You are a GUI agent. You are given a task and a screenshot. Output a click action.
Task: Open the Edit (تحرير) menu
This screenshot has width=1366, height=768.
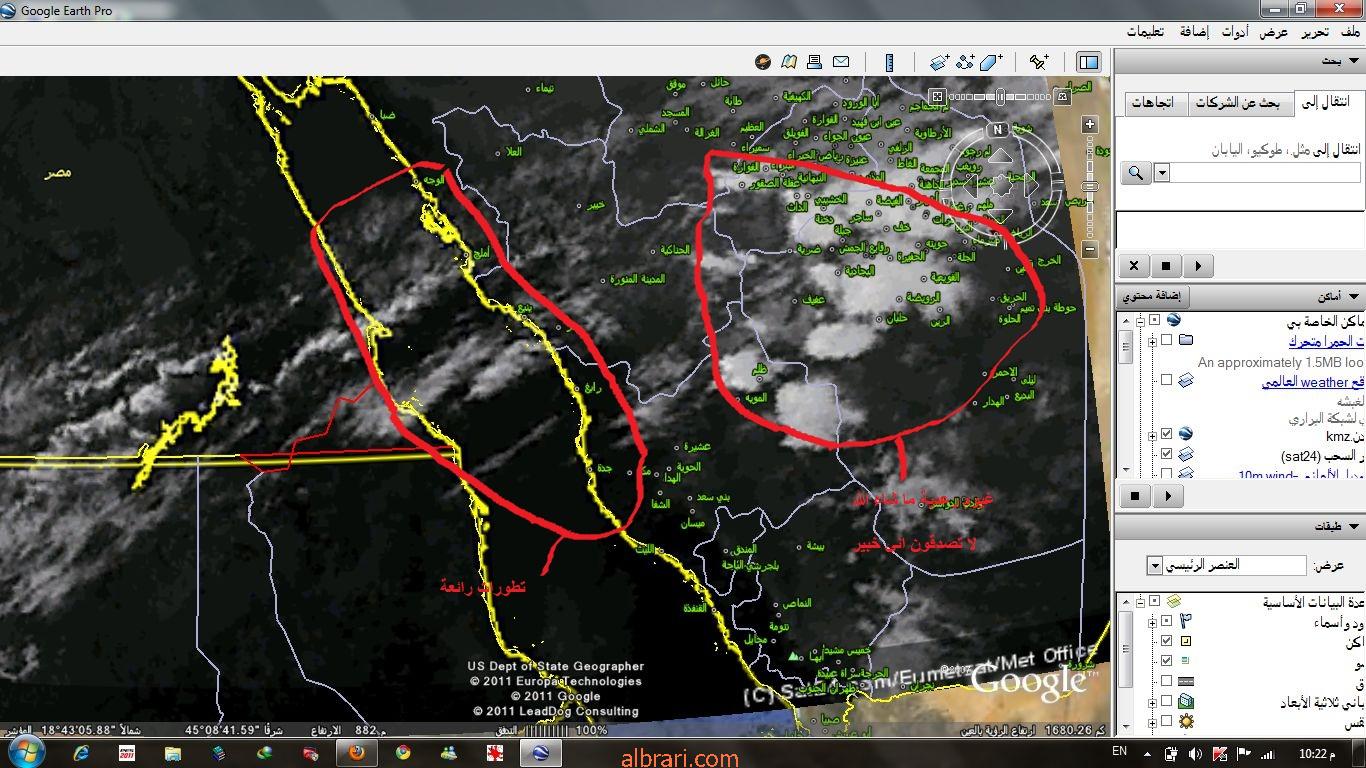pos(1314,32)
